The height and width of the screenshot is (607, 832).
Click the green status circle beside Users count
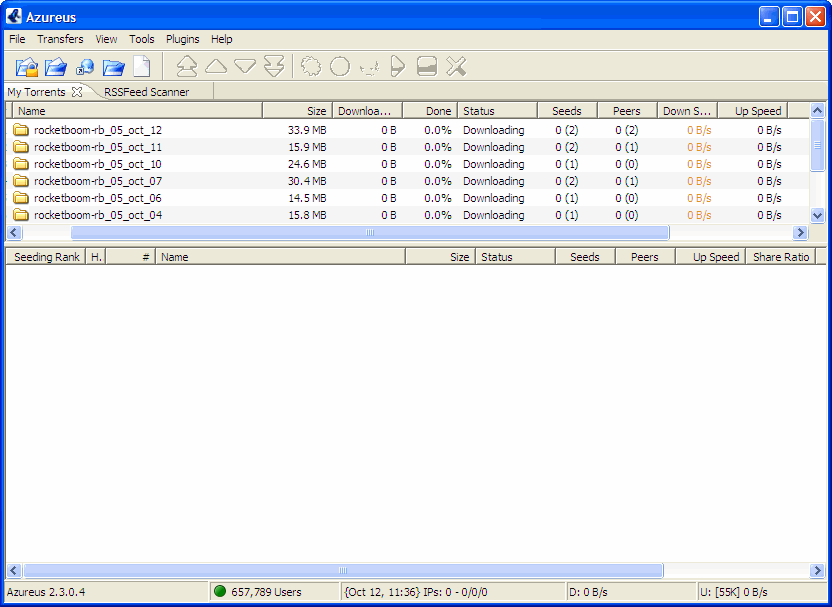tap(219, 591)
